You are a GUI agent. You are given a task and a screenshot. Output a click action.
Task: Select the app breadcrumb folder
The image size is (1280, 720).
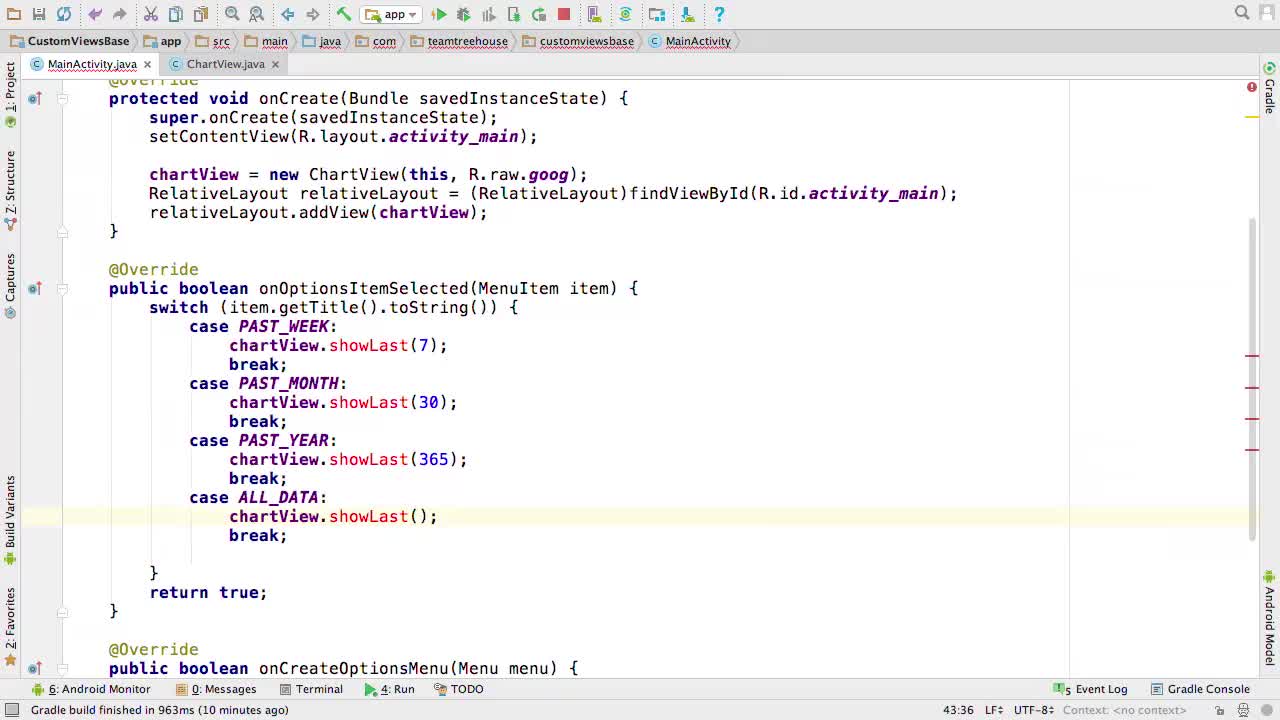tap(162, 41)
